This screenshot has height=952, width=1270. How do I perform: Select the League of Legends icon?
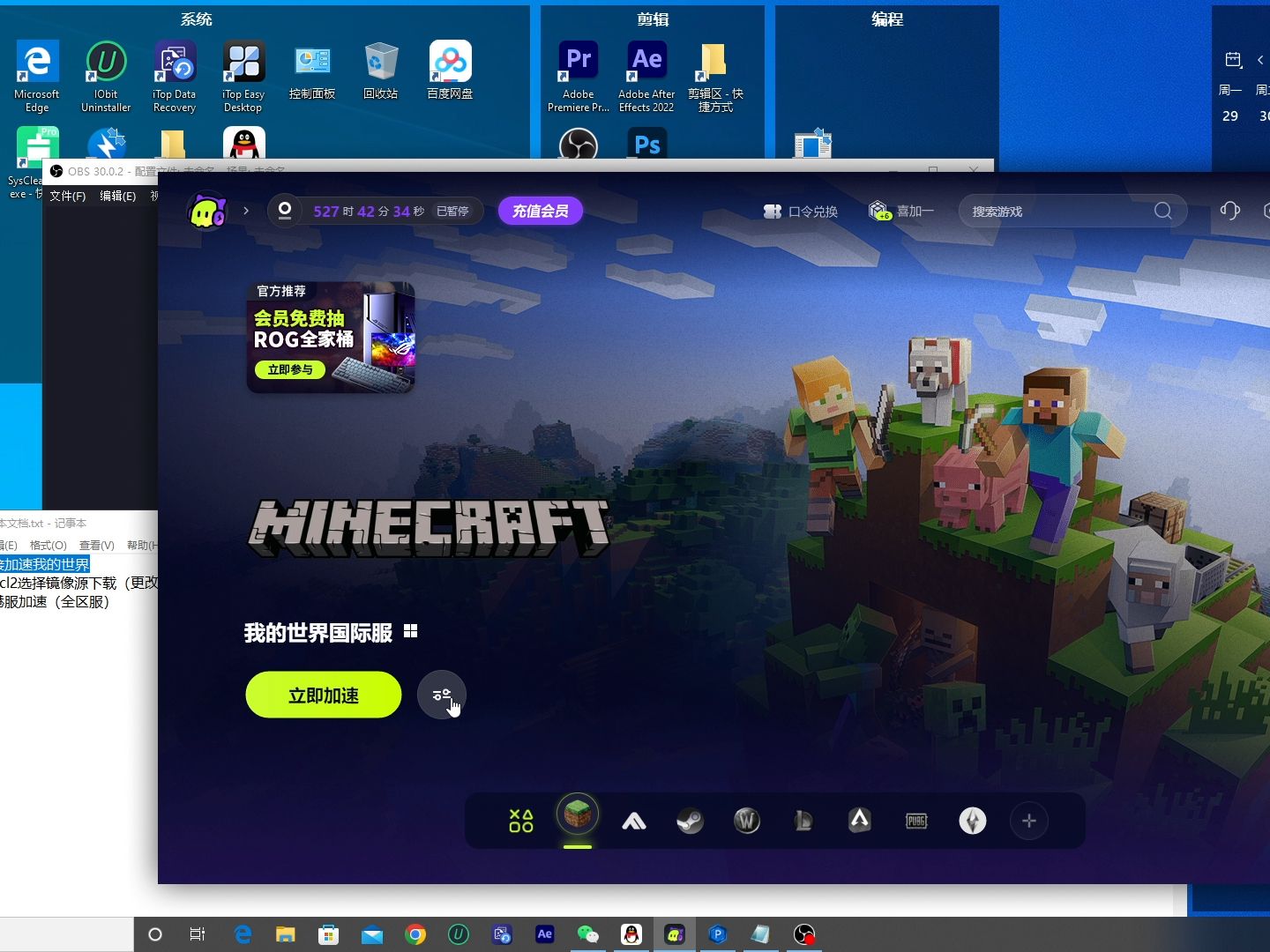pyautogui.click(x=803, y=821)
